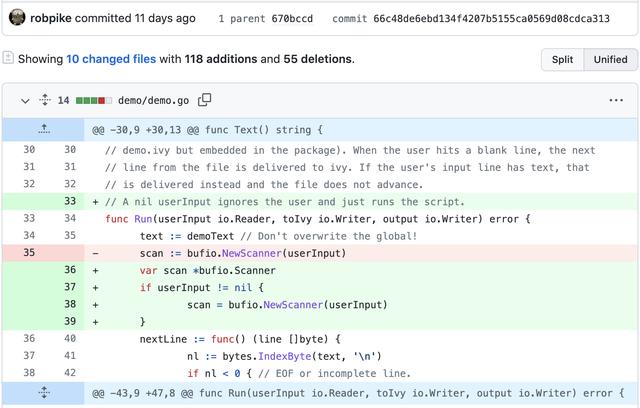Screen dimensions: 640x408
Task: Click the deleted line number 35
Action: (28, 253)
